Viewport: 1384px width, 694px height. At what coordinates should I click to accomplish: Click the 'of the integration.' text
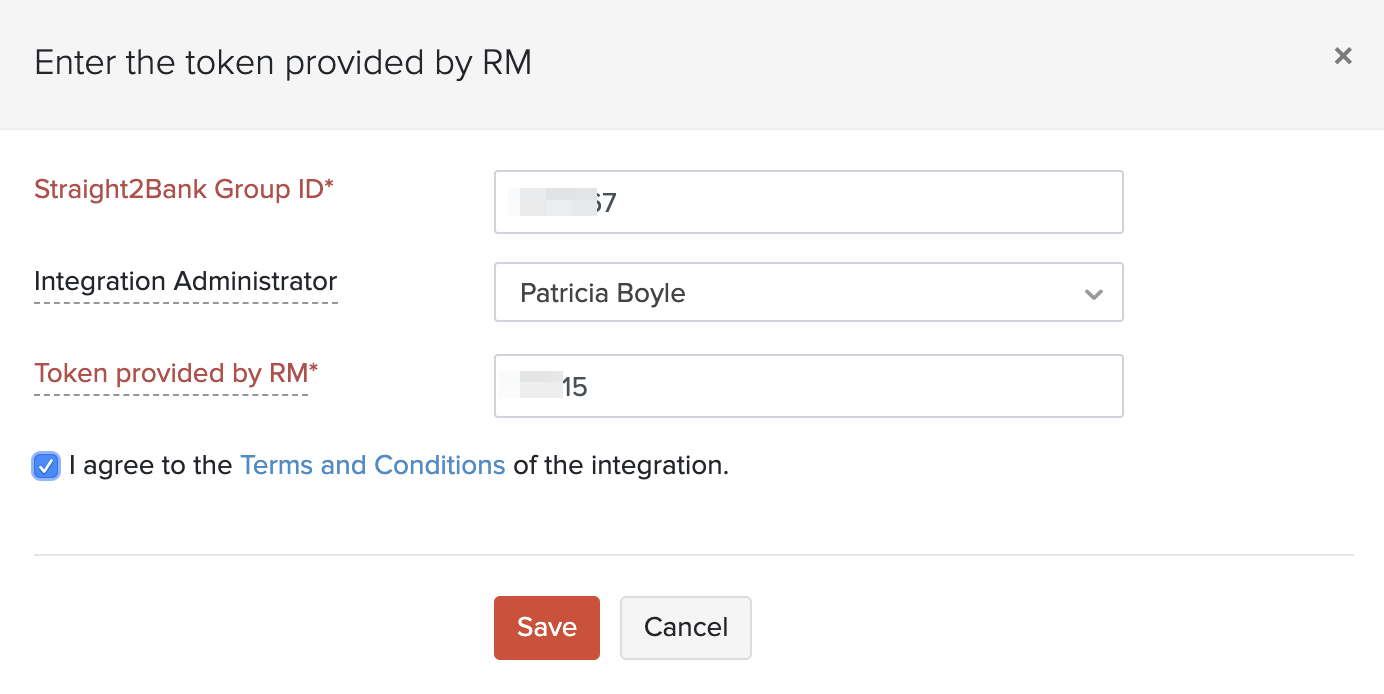click(620, 466)
